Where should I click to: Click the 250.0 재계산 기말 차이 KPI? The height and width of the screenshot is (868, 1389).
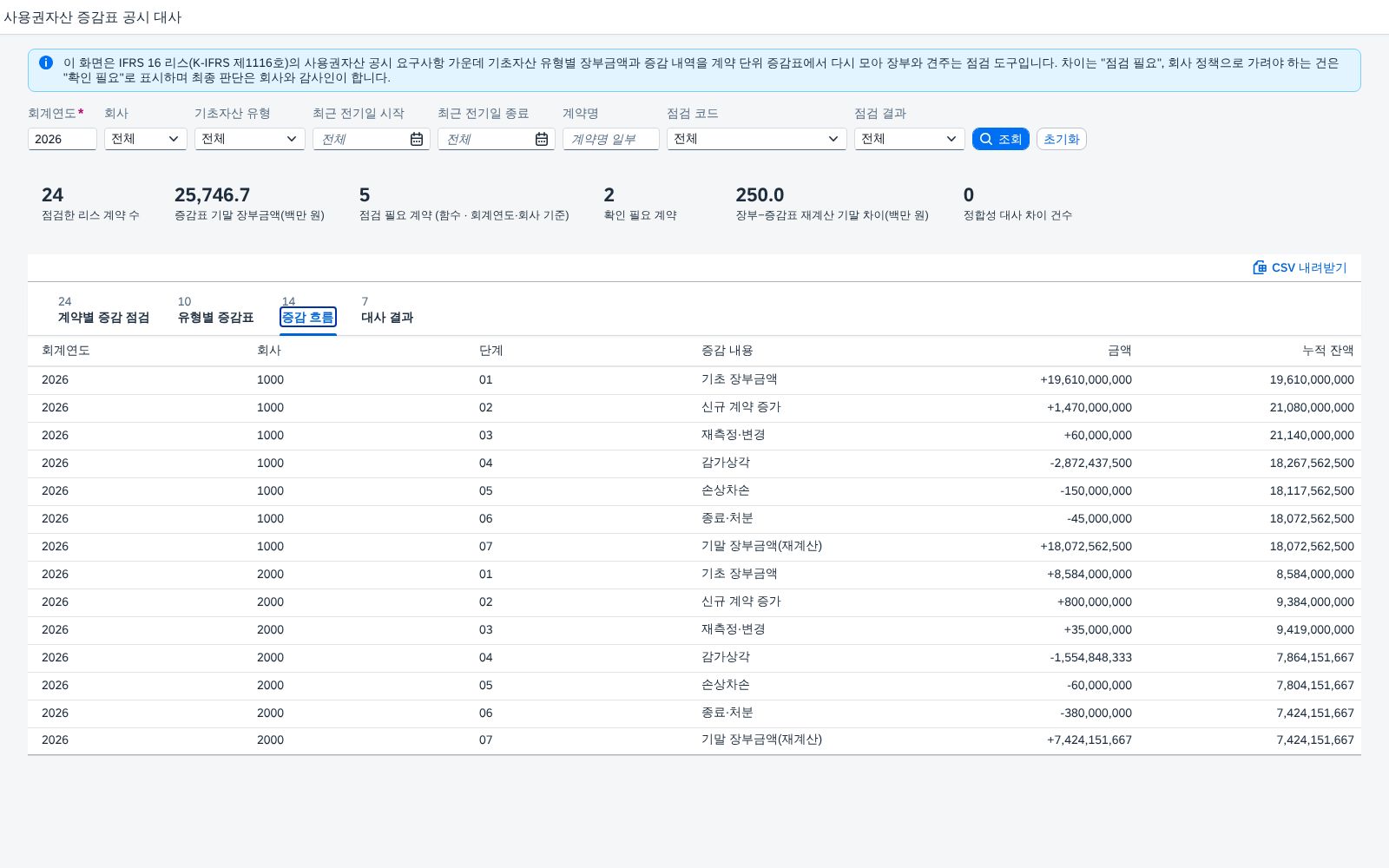coord(832,203)
